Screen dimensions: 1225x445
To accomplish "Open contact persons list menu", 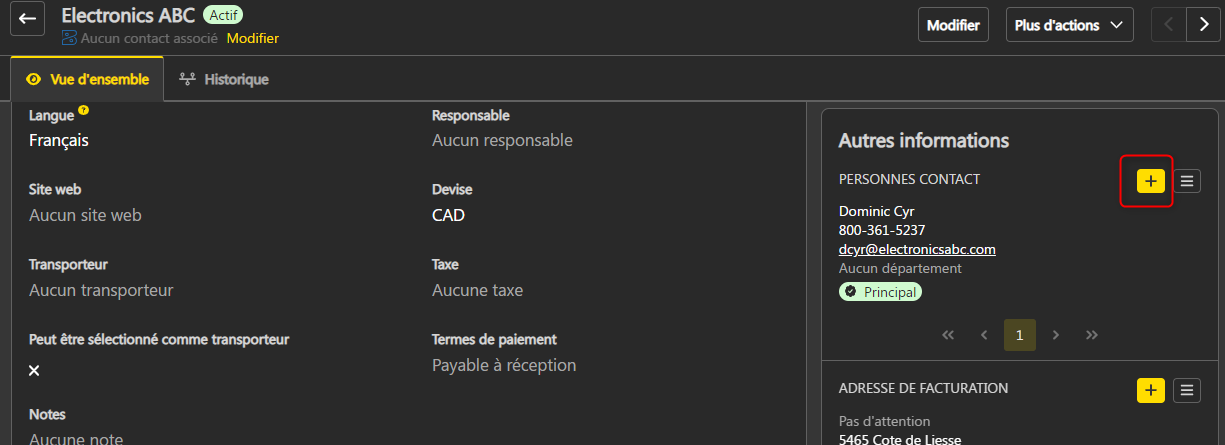I will (x=1187, y=181).
